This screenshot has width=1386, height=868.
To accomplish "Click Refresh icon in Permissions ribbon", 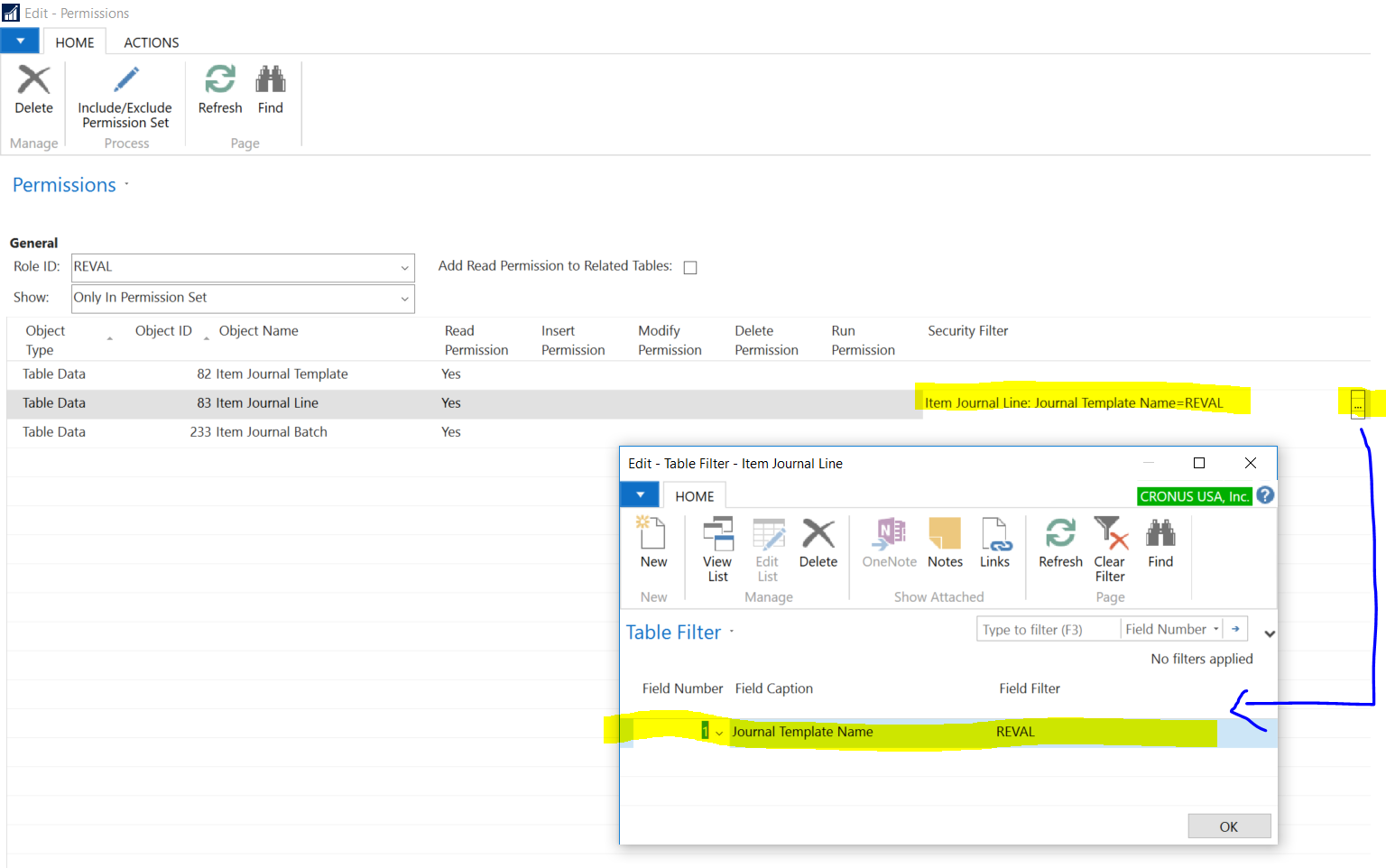I will pyautogui.click(x=220, y=80).
